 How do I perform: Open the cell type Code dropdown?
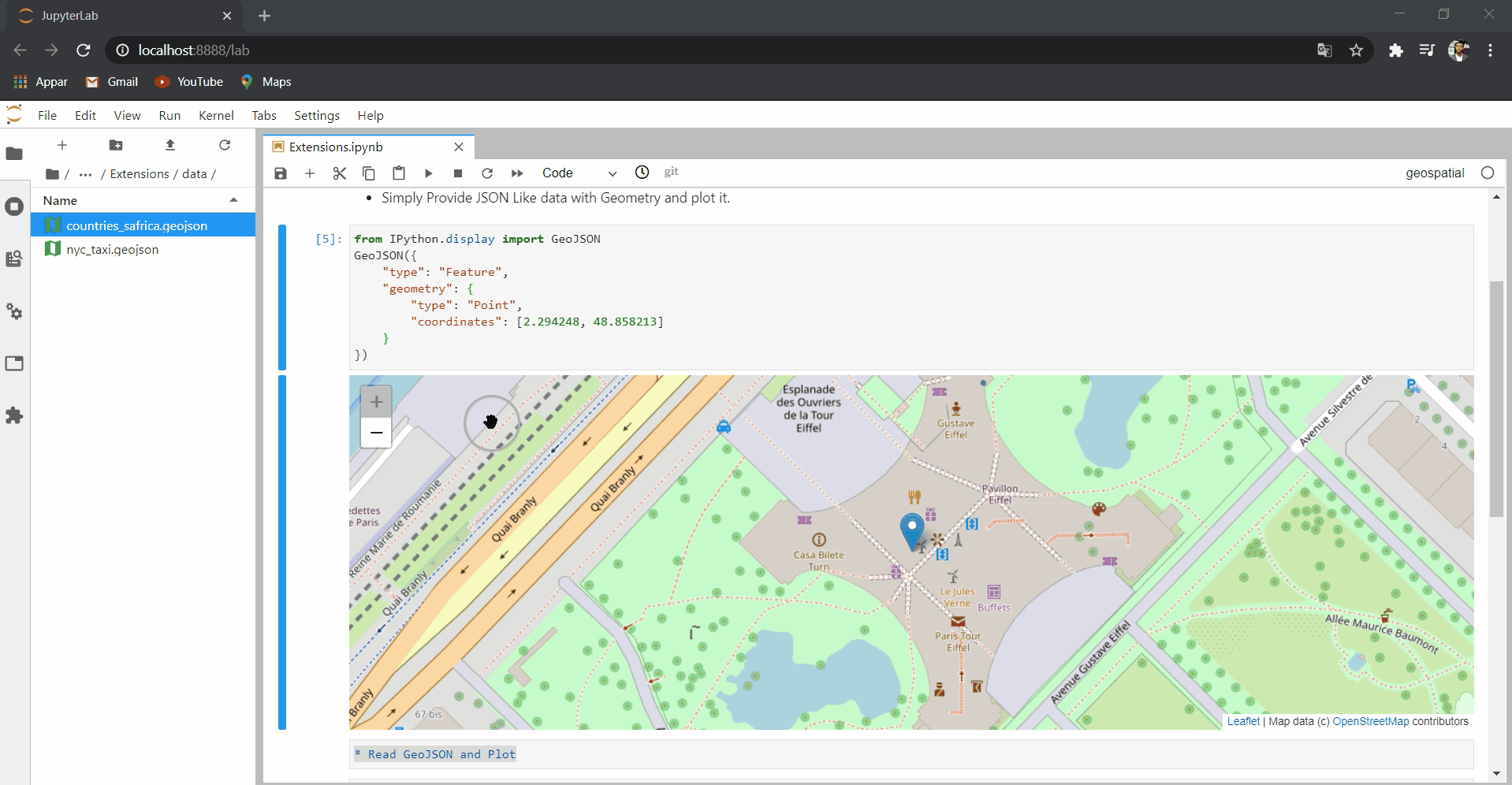click(x=579, y=173)
